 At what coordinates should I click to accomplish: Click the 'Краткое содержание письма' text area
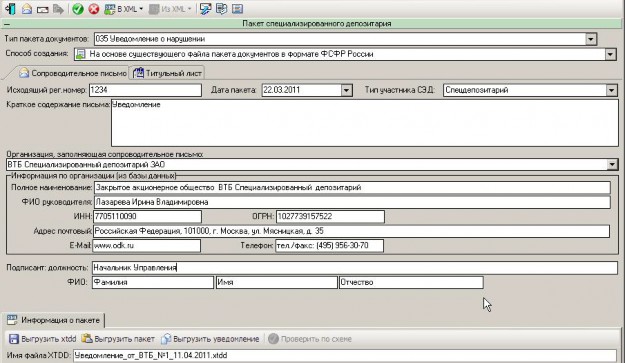tap(365, 123)
